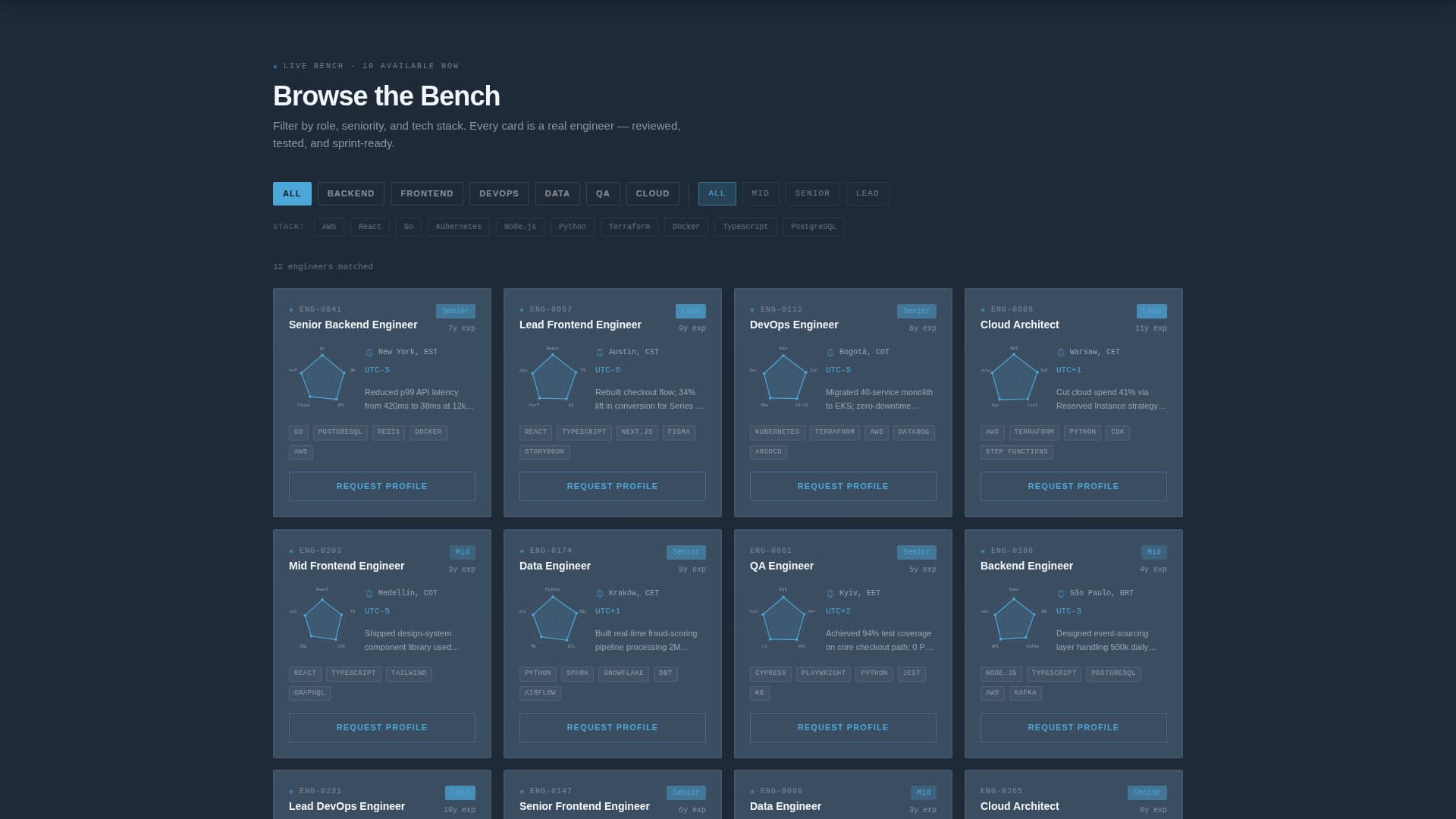1456x819 pixels.
Task: Filter seniority by LEAD
Action: click(x=868, y=193)
